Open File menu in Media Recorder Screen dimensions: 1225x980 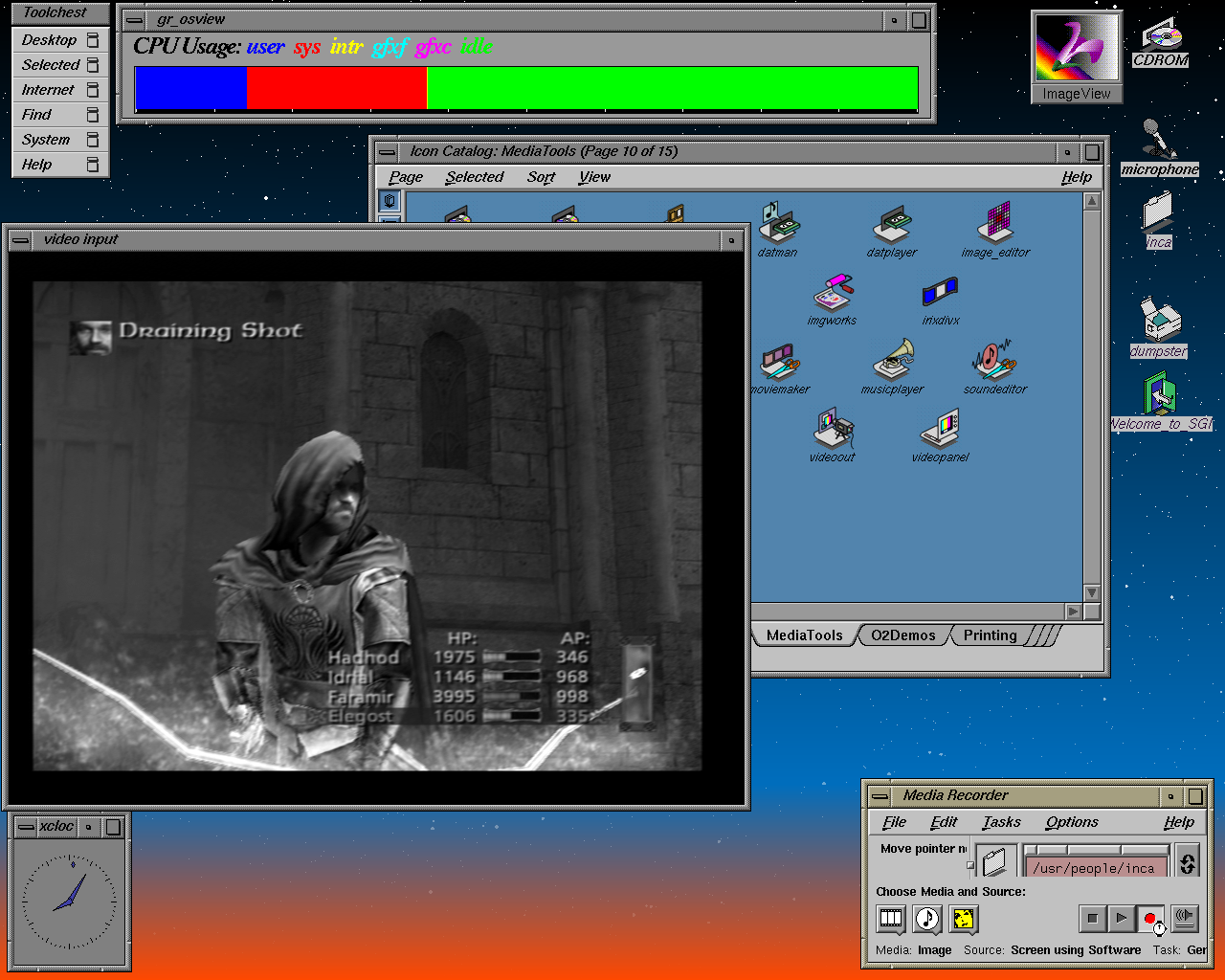(895, 822)
